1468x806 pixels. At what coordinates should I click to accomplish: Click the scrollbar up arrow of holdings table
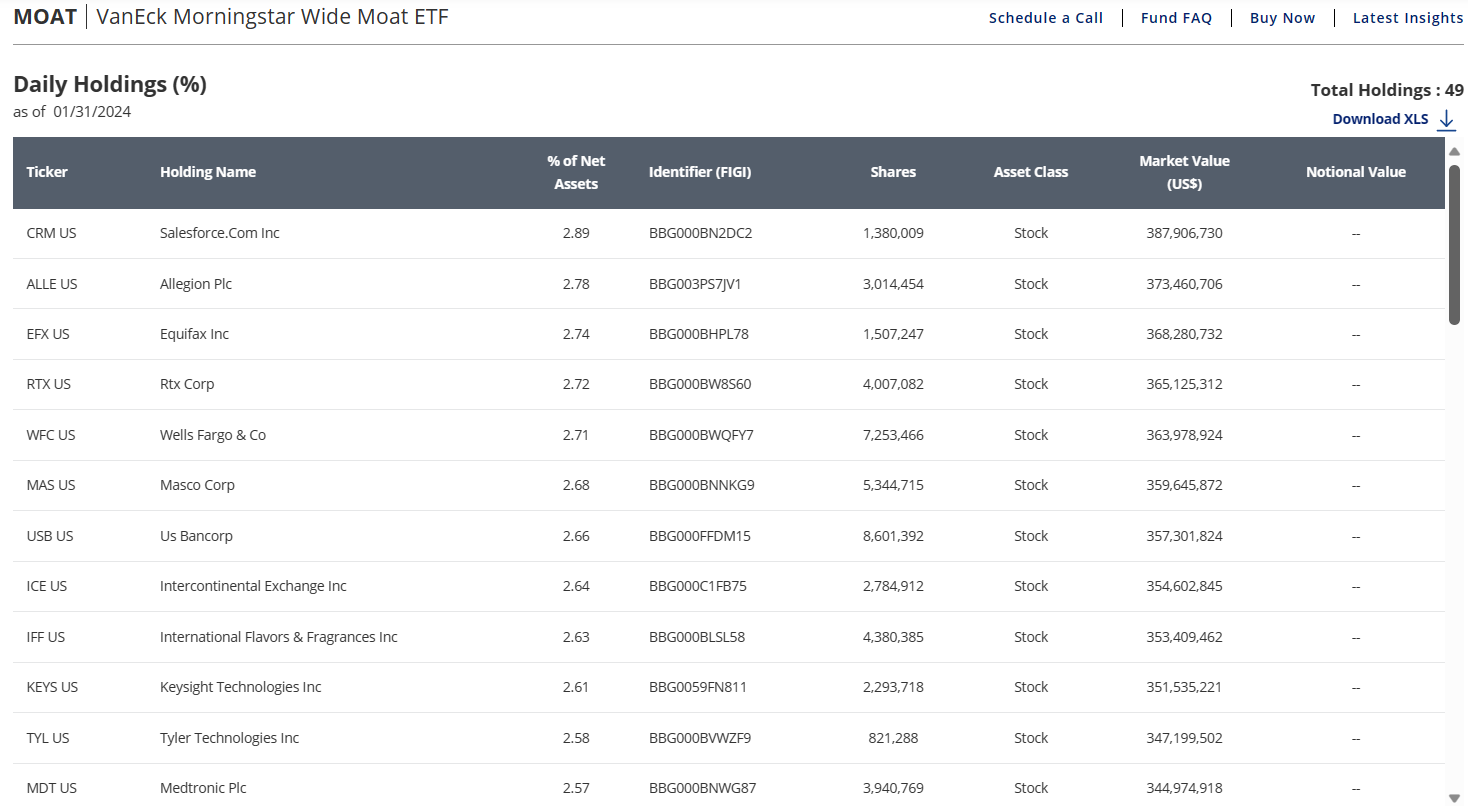(1455, 151)
